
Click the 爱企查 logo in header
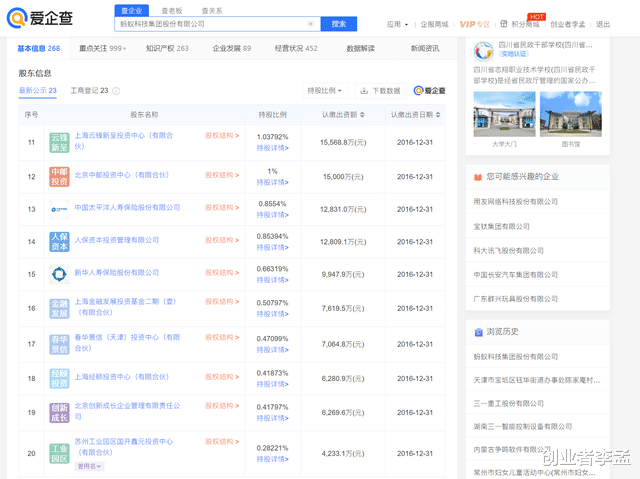pos(40,18)
